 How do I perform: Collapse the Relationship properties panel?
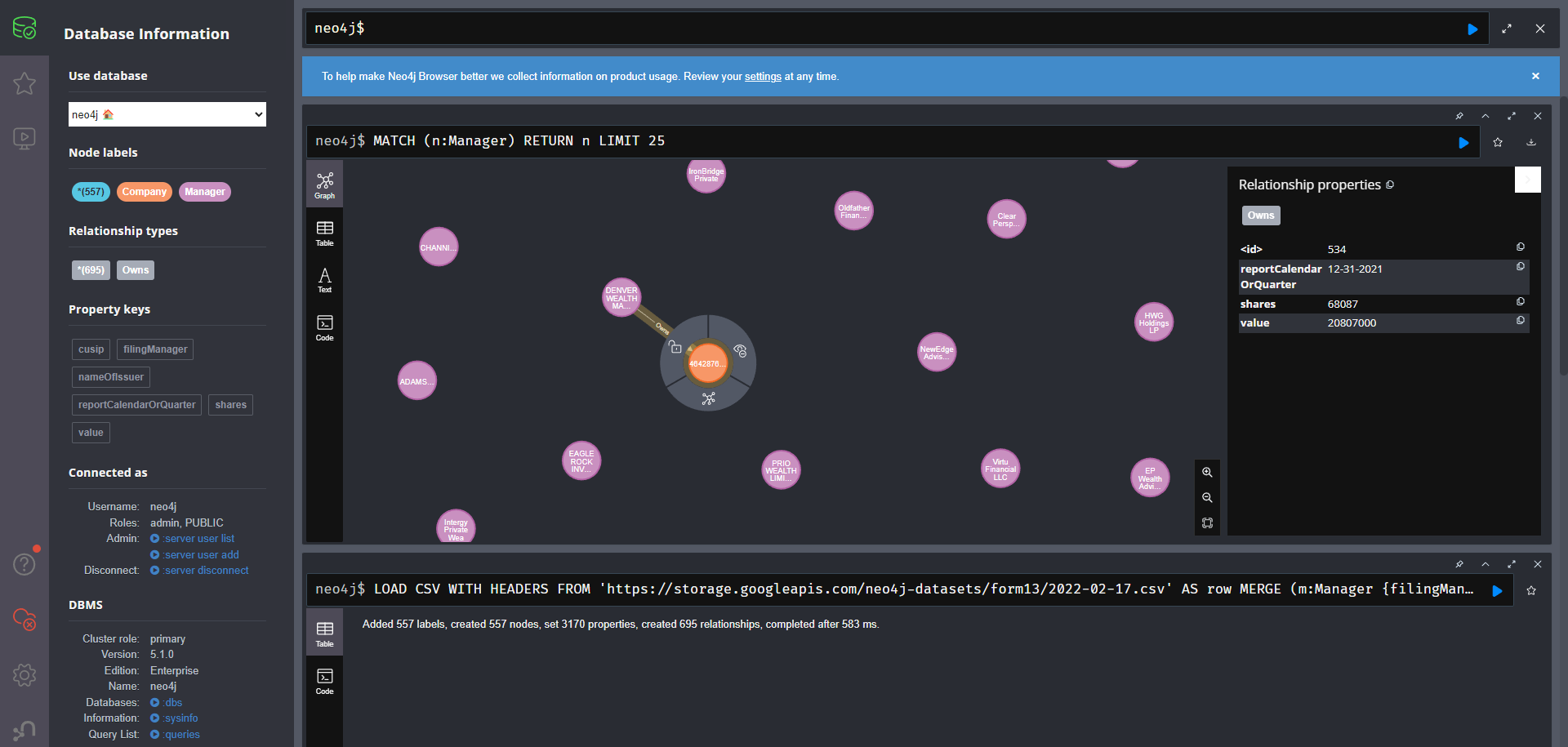coord(1528,180)
